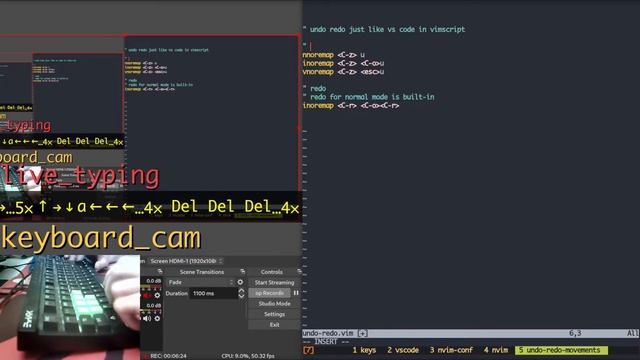
Task: Click the nnoremap <C-z> u line
Action: [x=333, y=55]
